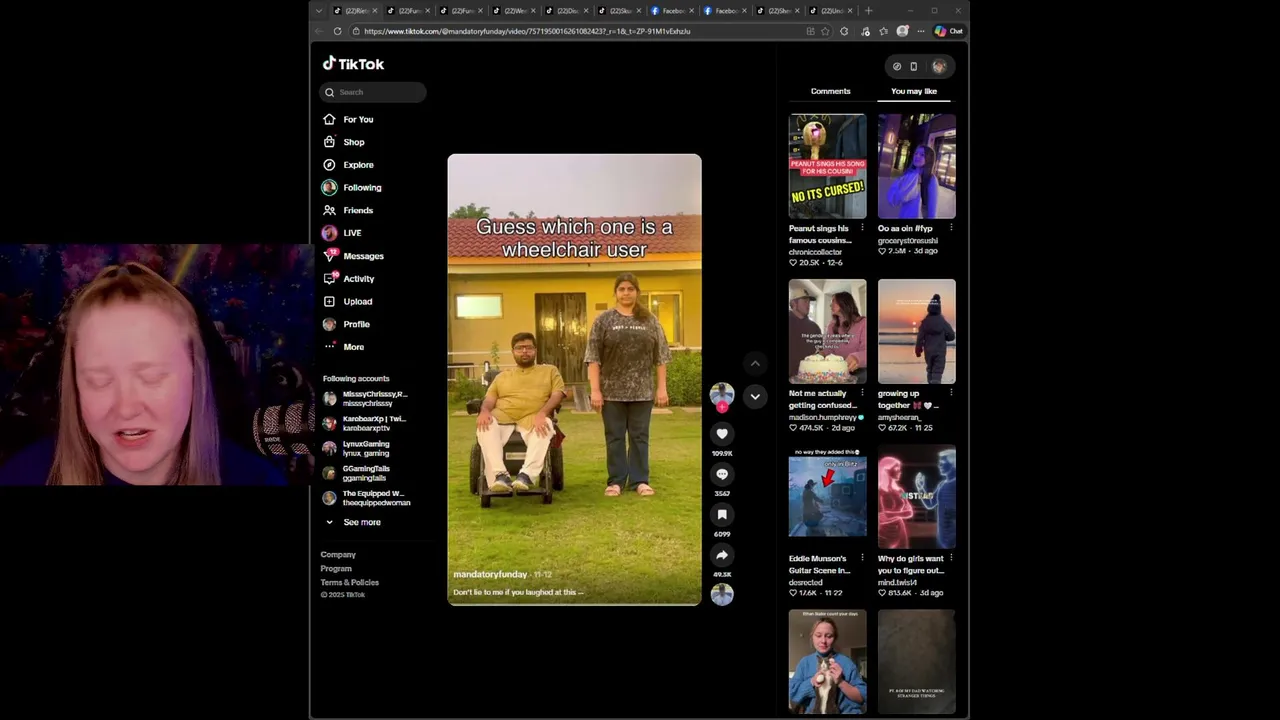Open growing up together video thumbnail

click(x=917, y=332)
